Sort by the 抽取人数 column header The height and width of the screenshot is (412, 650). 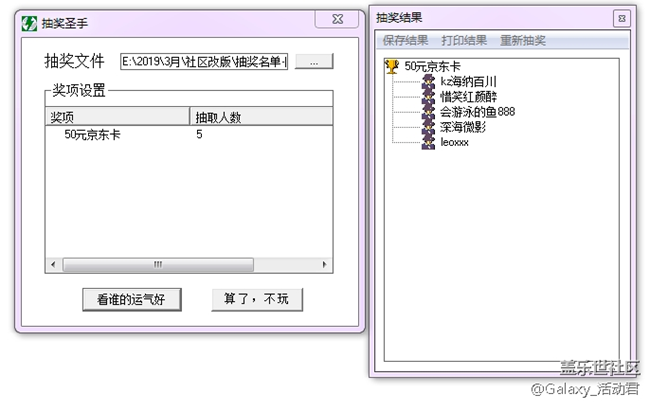tap(260, 117)
